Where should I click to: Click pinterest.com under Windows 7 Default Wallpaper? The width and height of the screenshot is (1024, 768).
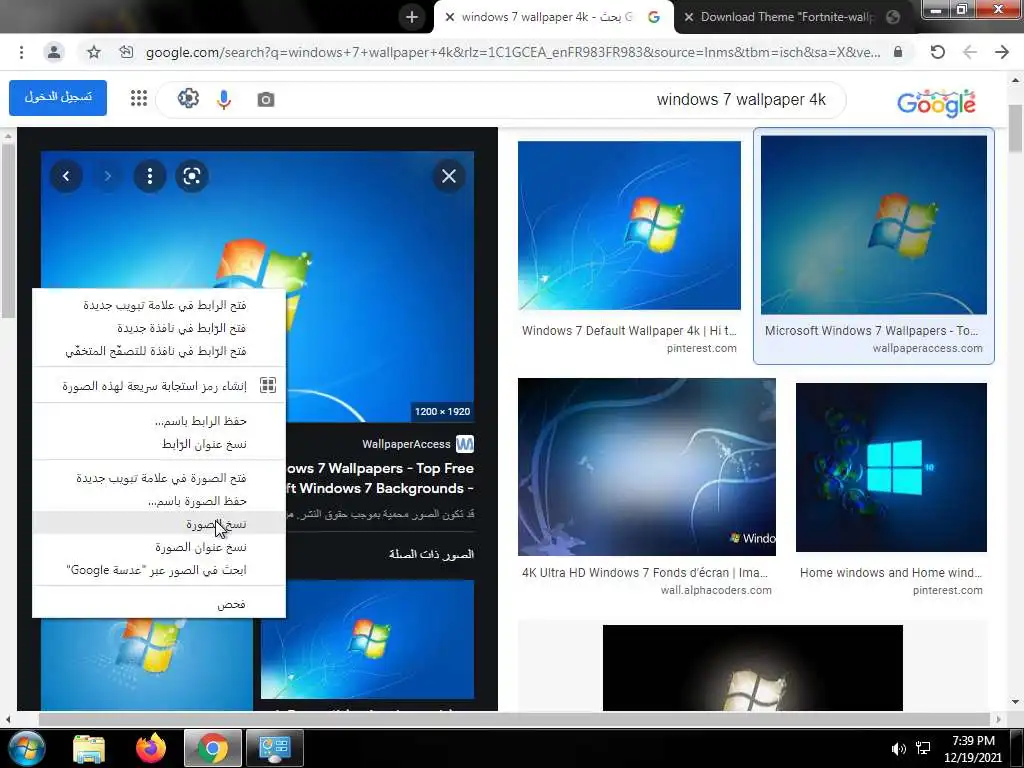click(x=701, y=349)
